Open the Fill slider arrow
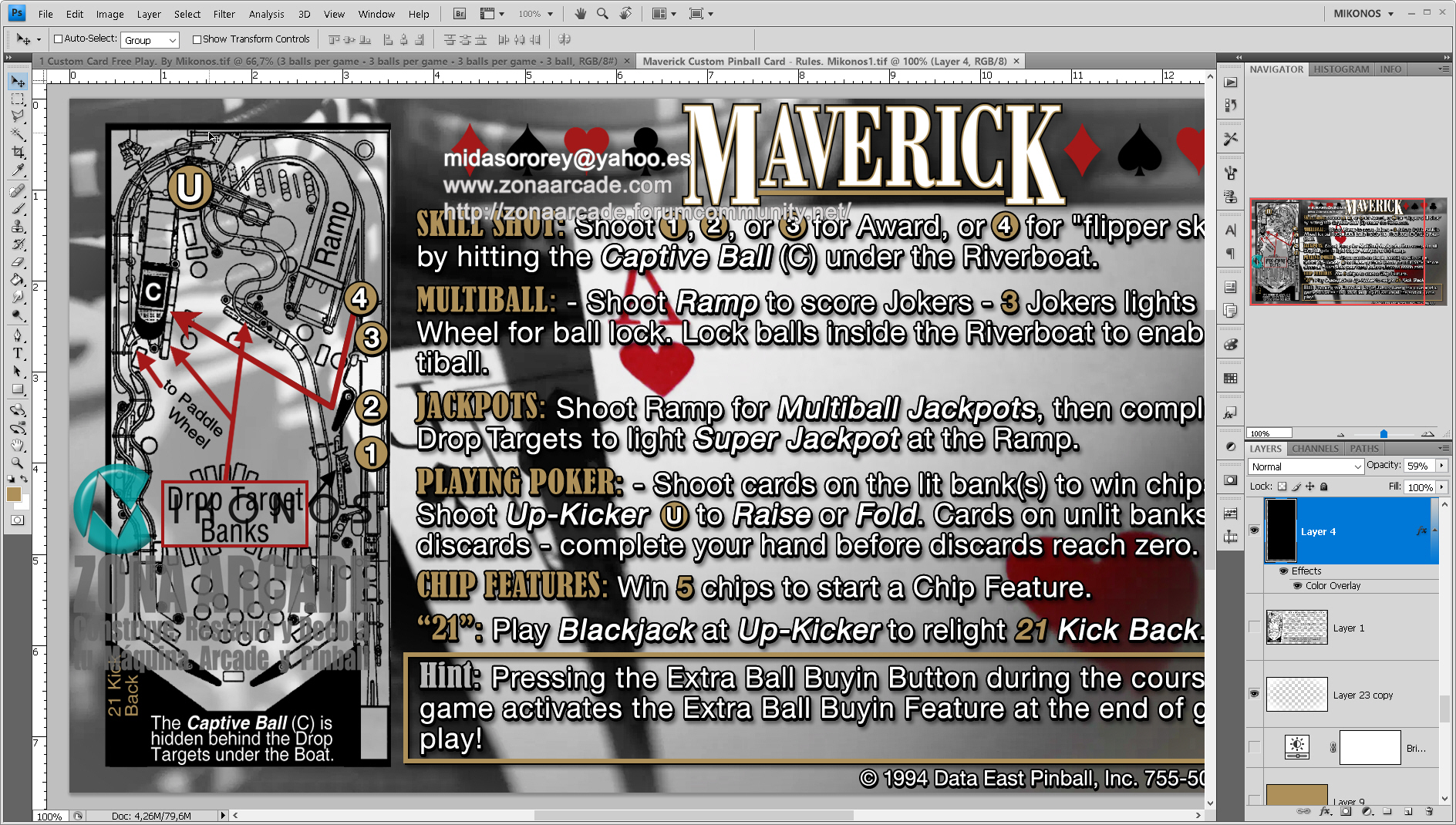The image size is (1456, 825). coord(1441,487)
